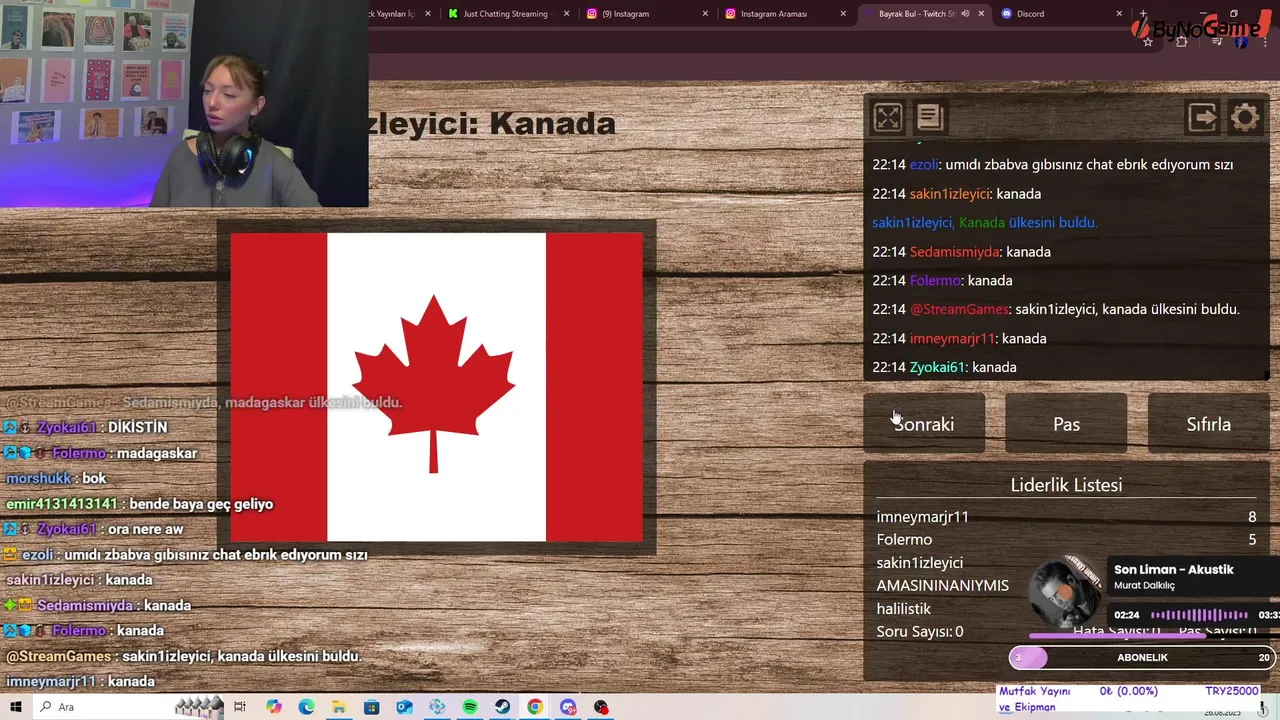Select Folermo in the leaderboard
The width and height of the screenshot is (1280, 720).
(904, 540)
